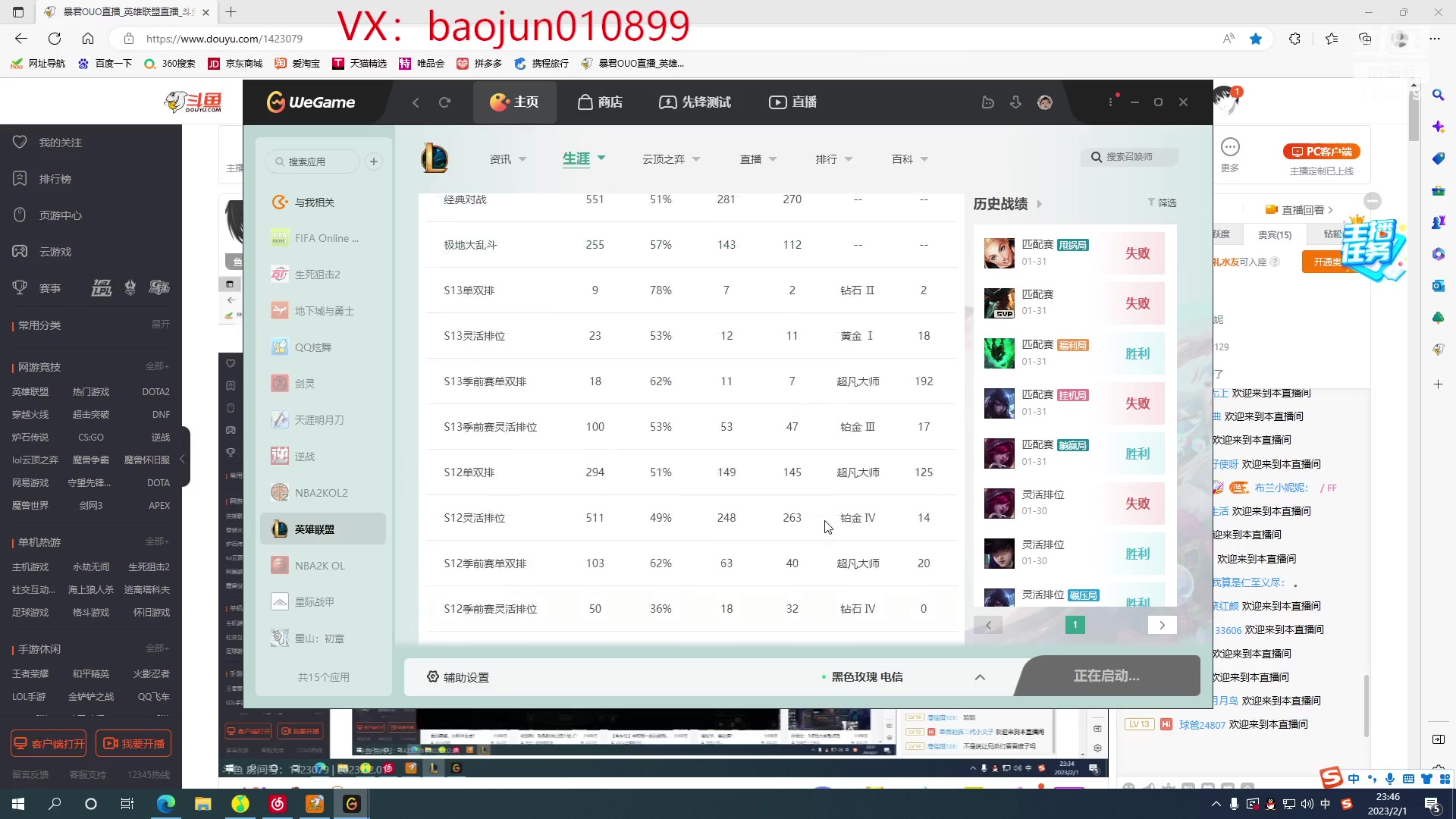The height and width of the screenshot is (819, 1456).
Task: Click the WeGame user avatar icon
Action: pos(1045,102)
